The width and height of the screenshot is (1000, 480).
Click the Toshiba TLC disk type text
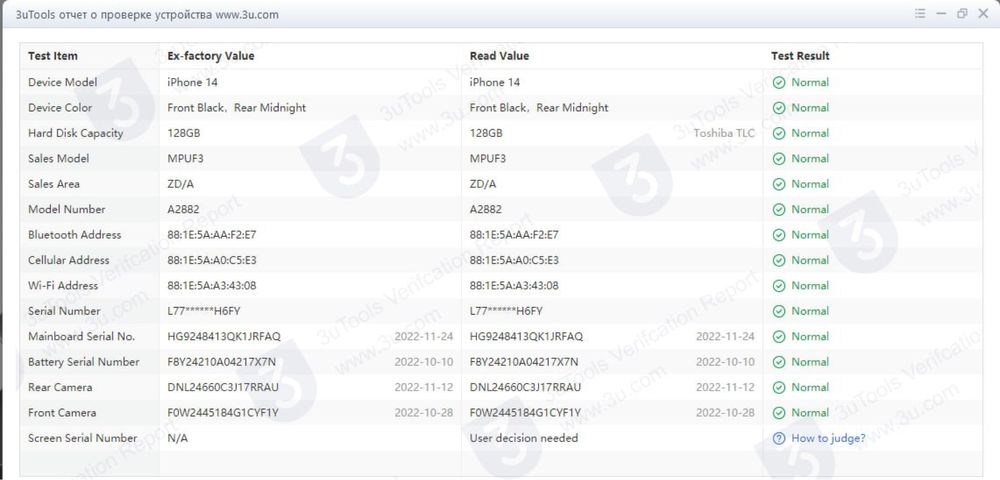[x=724, y=133]
